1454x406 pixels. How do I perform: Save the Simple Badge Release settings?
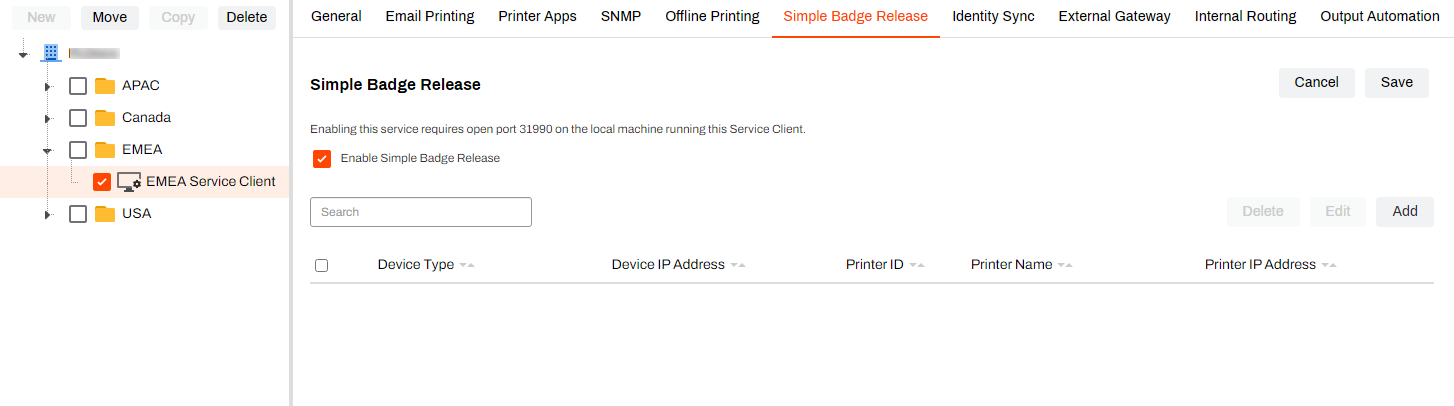1397,83
